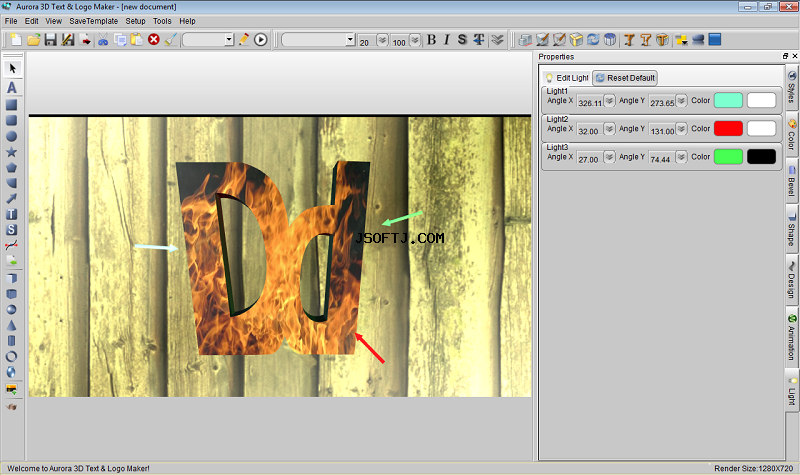
Task: Click the Paste clipboard icon
Action: 137,39
